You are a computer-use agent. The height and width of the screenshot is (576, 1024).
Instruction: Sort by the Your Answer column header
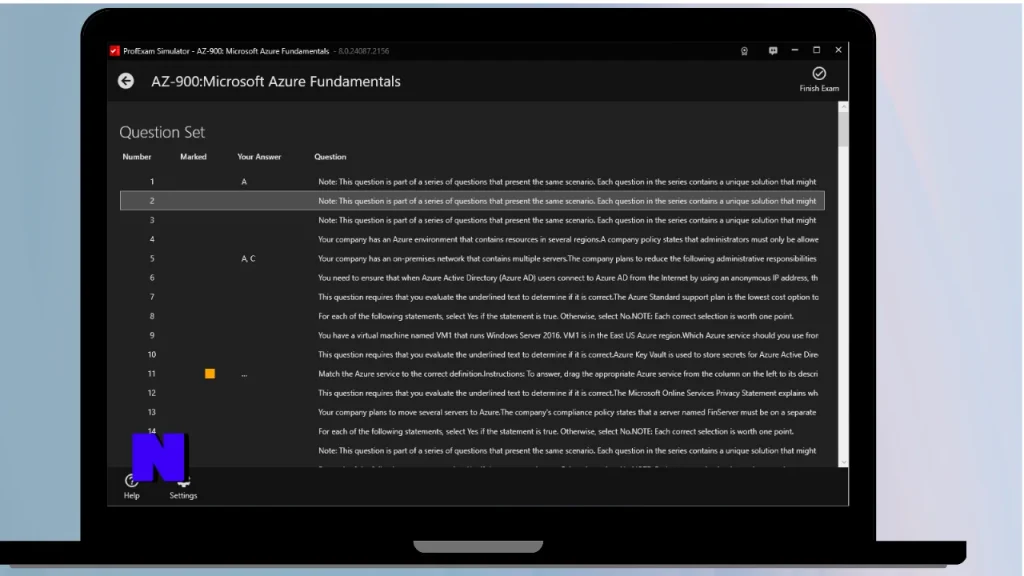[259, 157]
